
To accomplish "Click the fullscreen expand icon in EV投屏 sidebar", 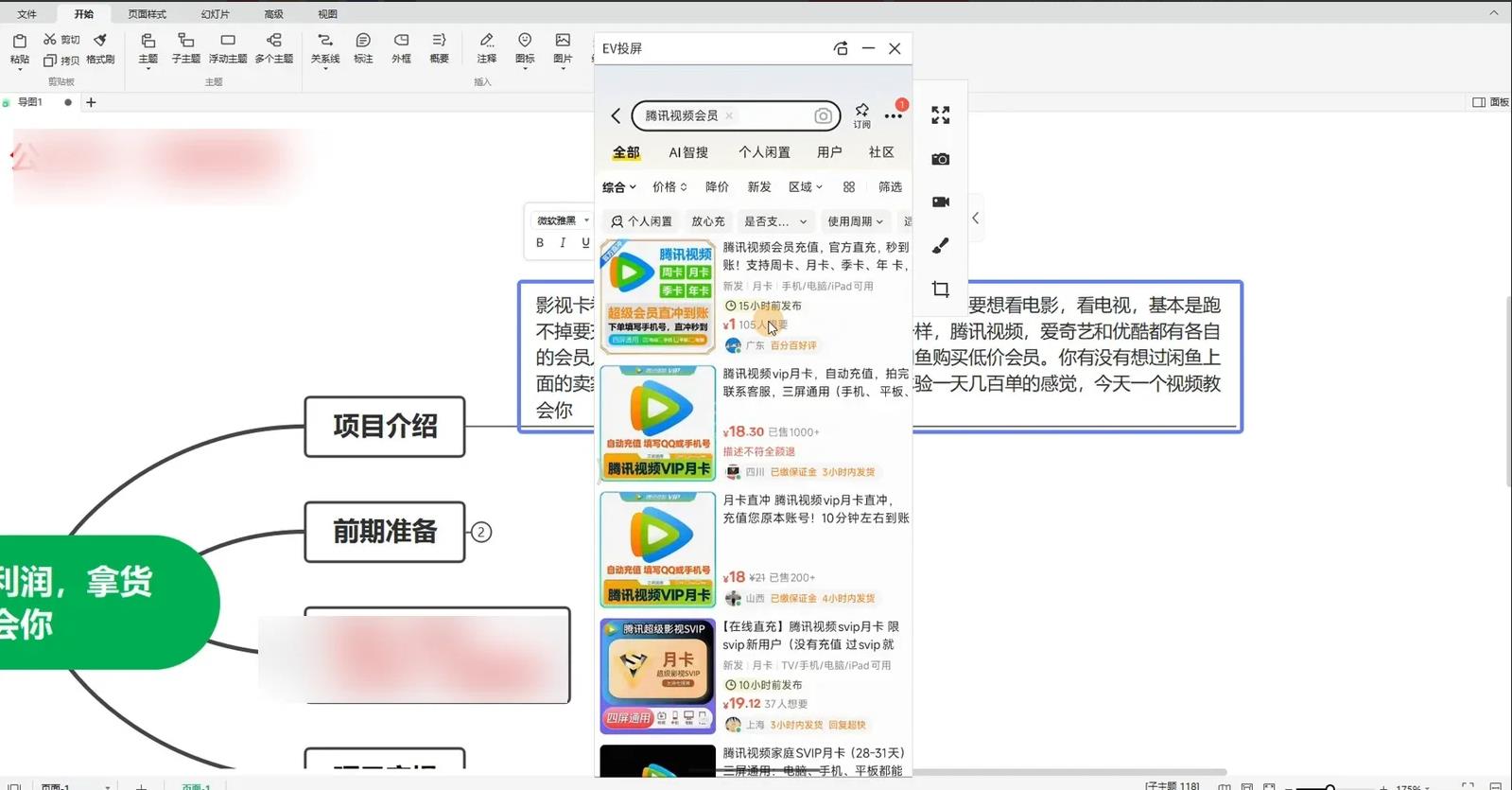I will (x=941, y=115).
